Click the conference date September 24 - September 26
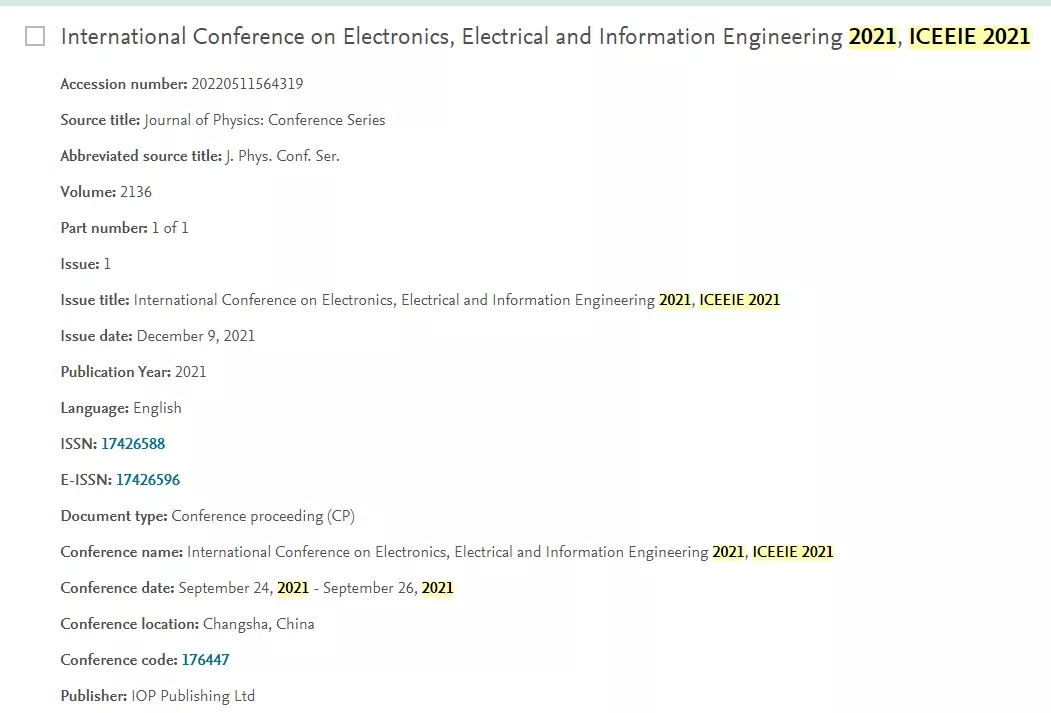Viewport: 1051px width, 713px height. pos(316,588)
